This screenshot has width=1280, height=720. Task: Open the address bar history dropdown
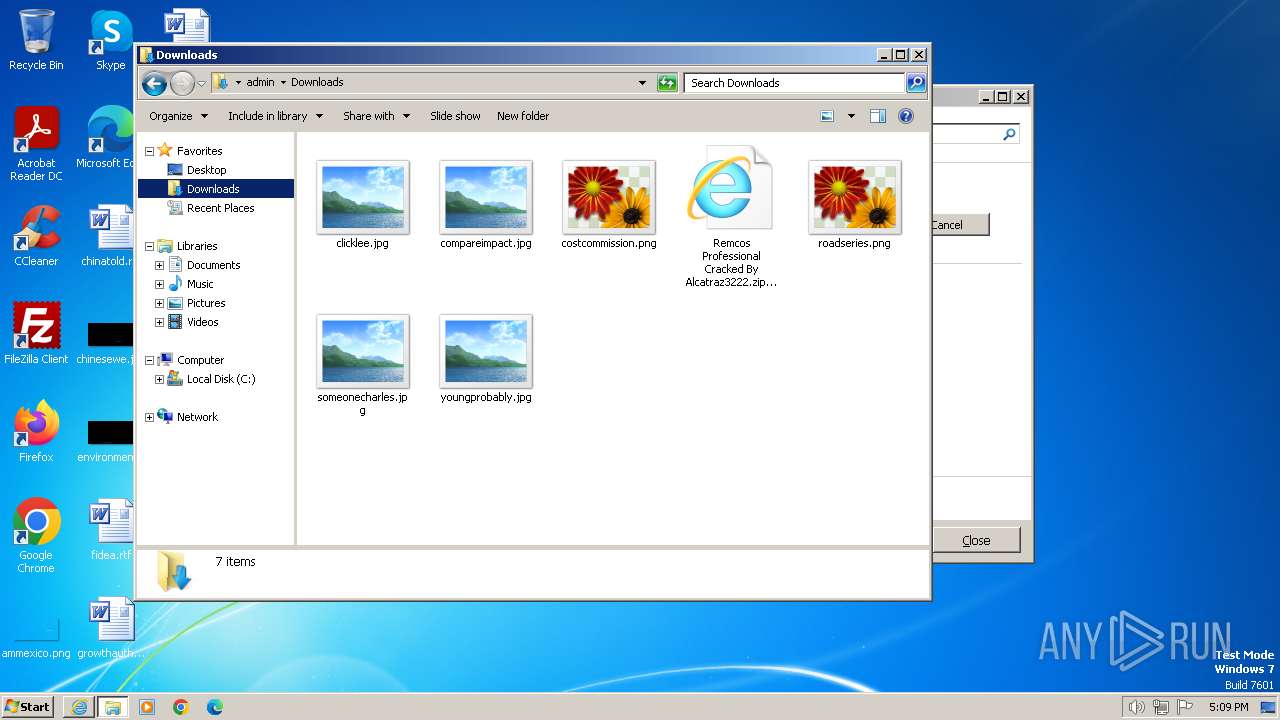pos(642,83)
